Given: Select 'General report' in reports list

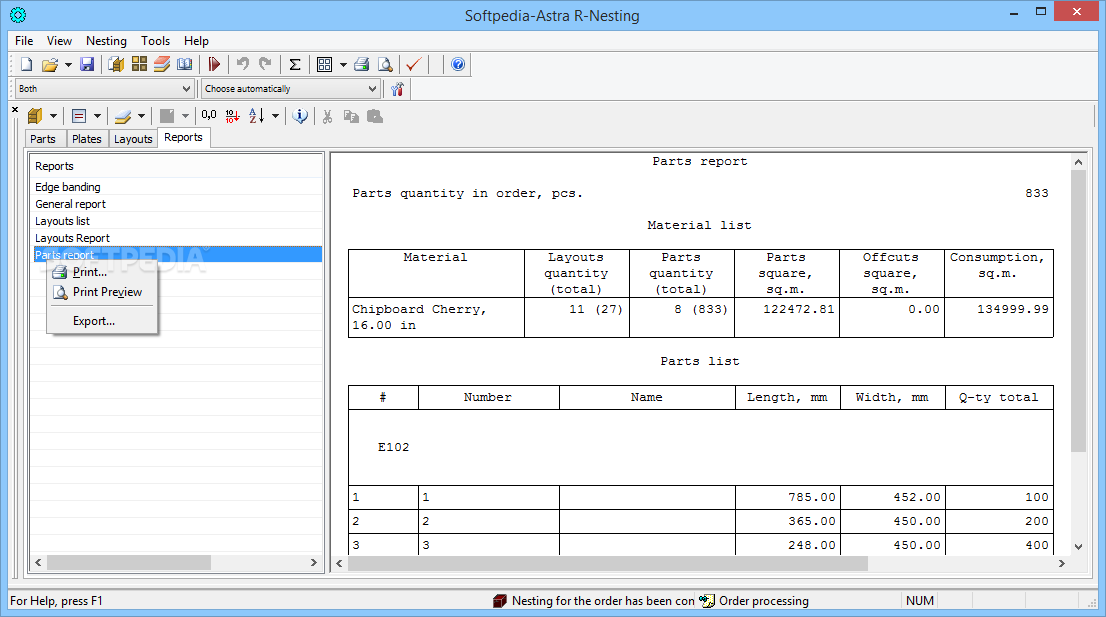Looking at the screenshot, I should point(178,204).
